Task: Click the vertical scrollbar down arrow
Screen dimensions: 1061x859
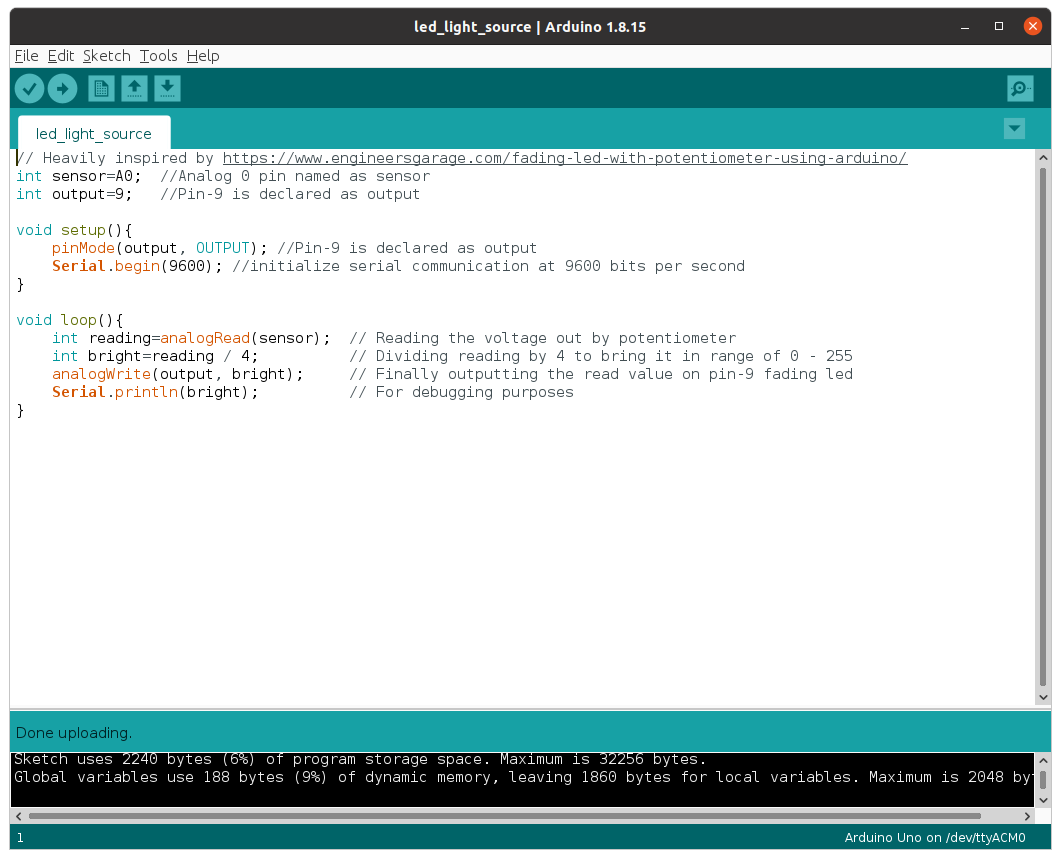Action: click(1044, 697)
